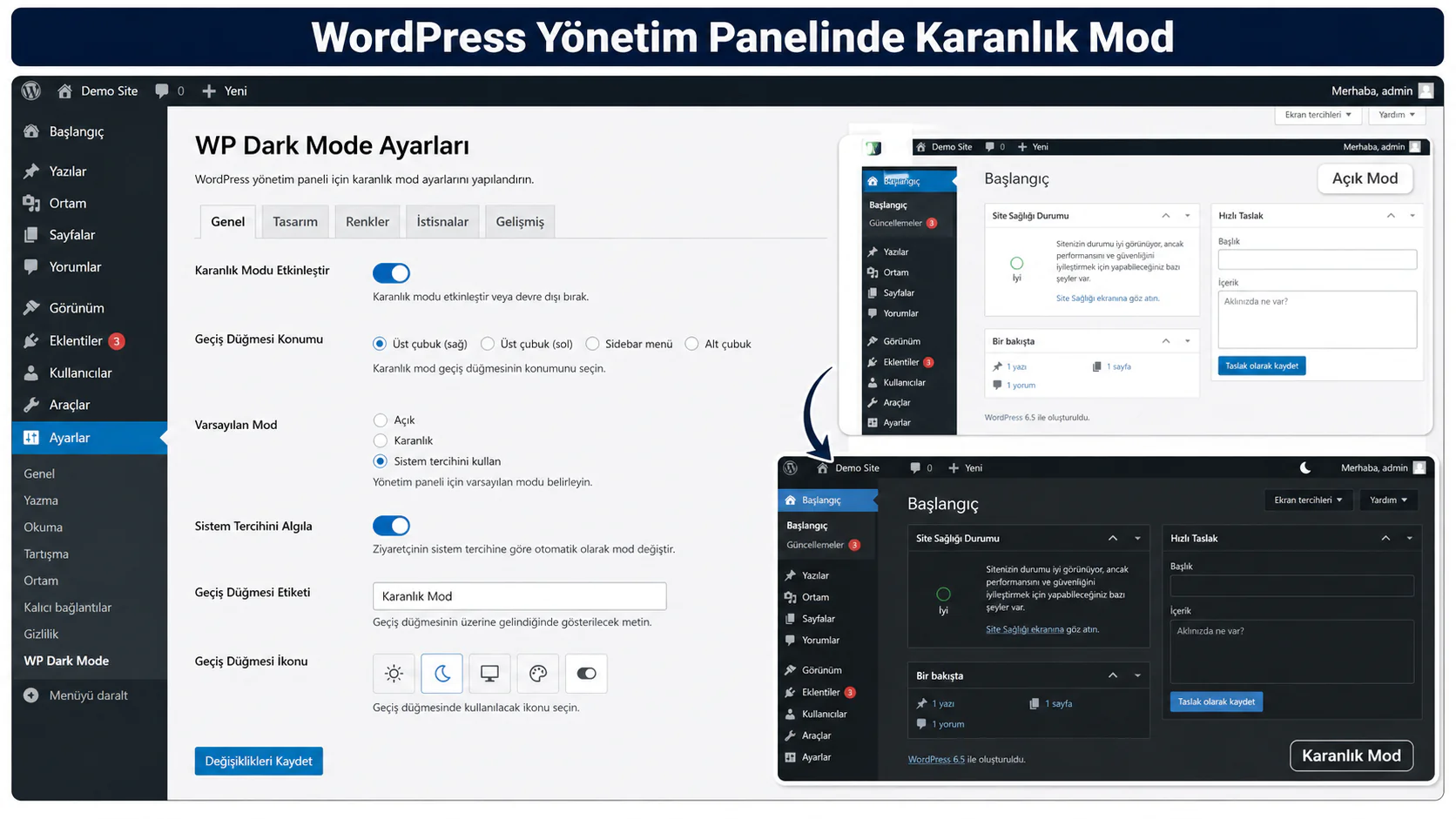Open Yorumlar in the main sidebar
The height and width of the screenshot is (819, 1456).
click(x=89, y=267)
